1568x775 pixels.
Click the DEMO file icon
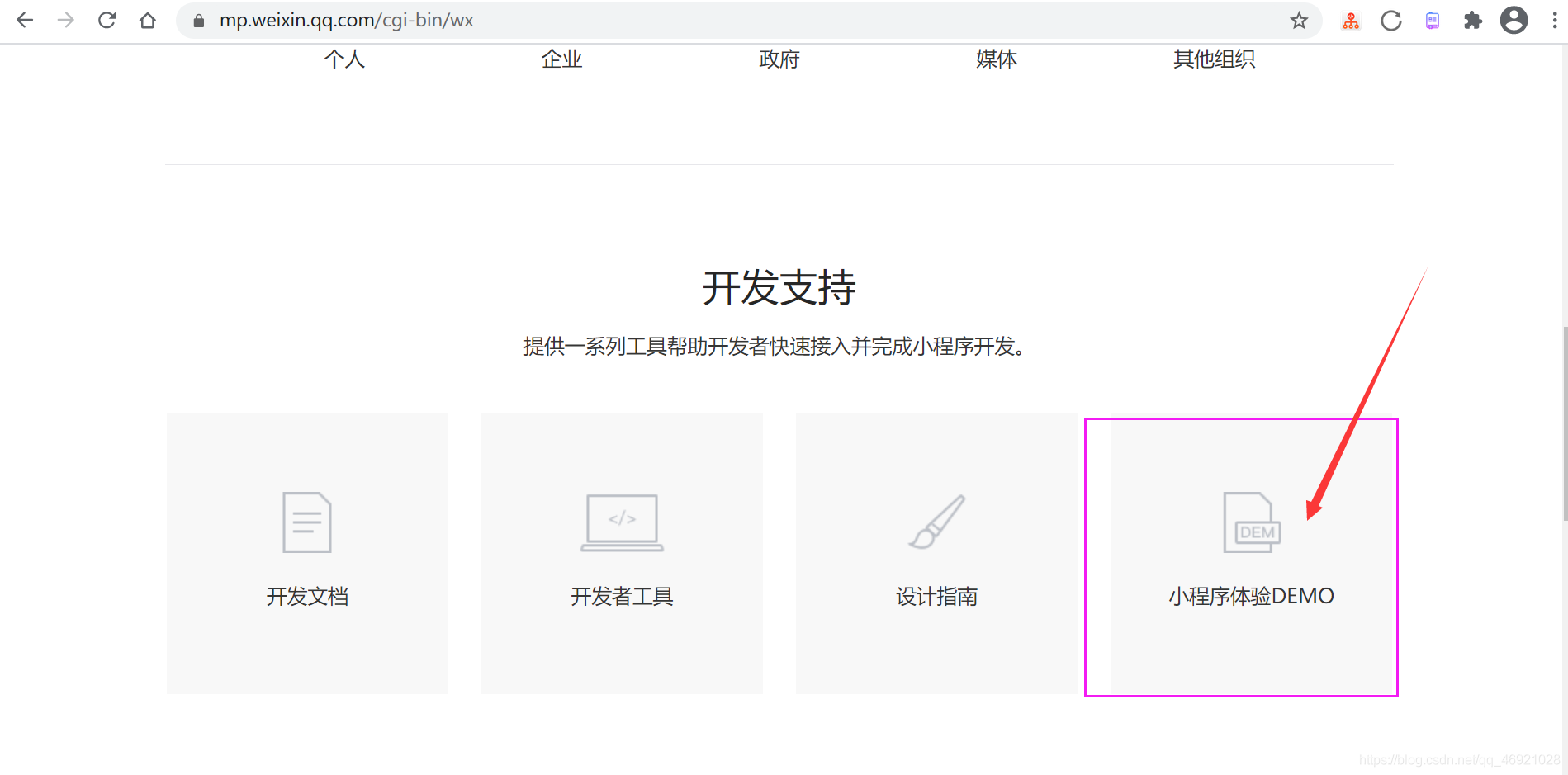1252,522
